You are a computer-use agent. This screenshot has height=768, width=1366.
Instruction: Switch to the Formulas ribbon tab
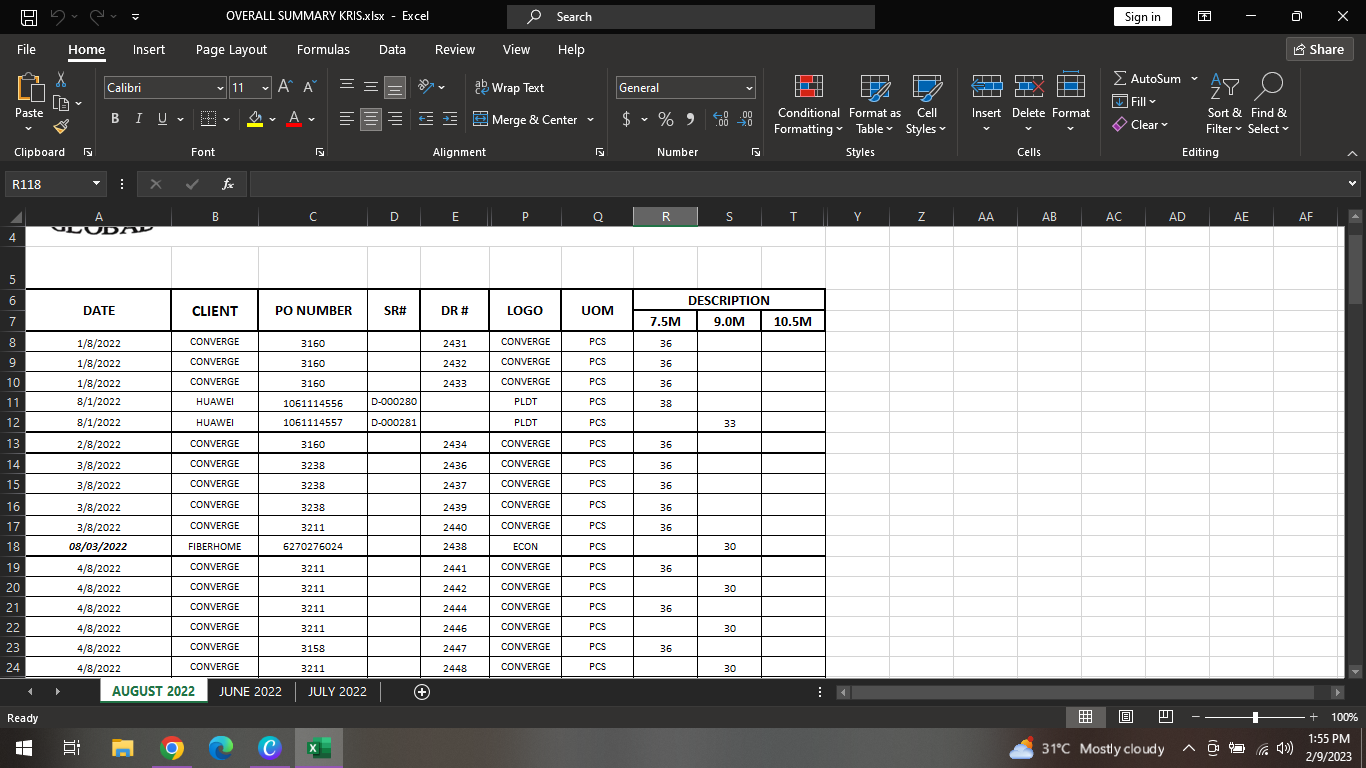click(323, 49)
